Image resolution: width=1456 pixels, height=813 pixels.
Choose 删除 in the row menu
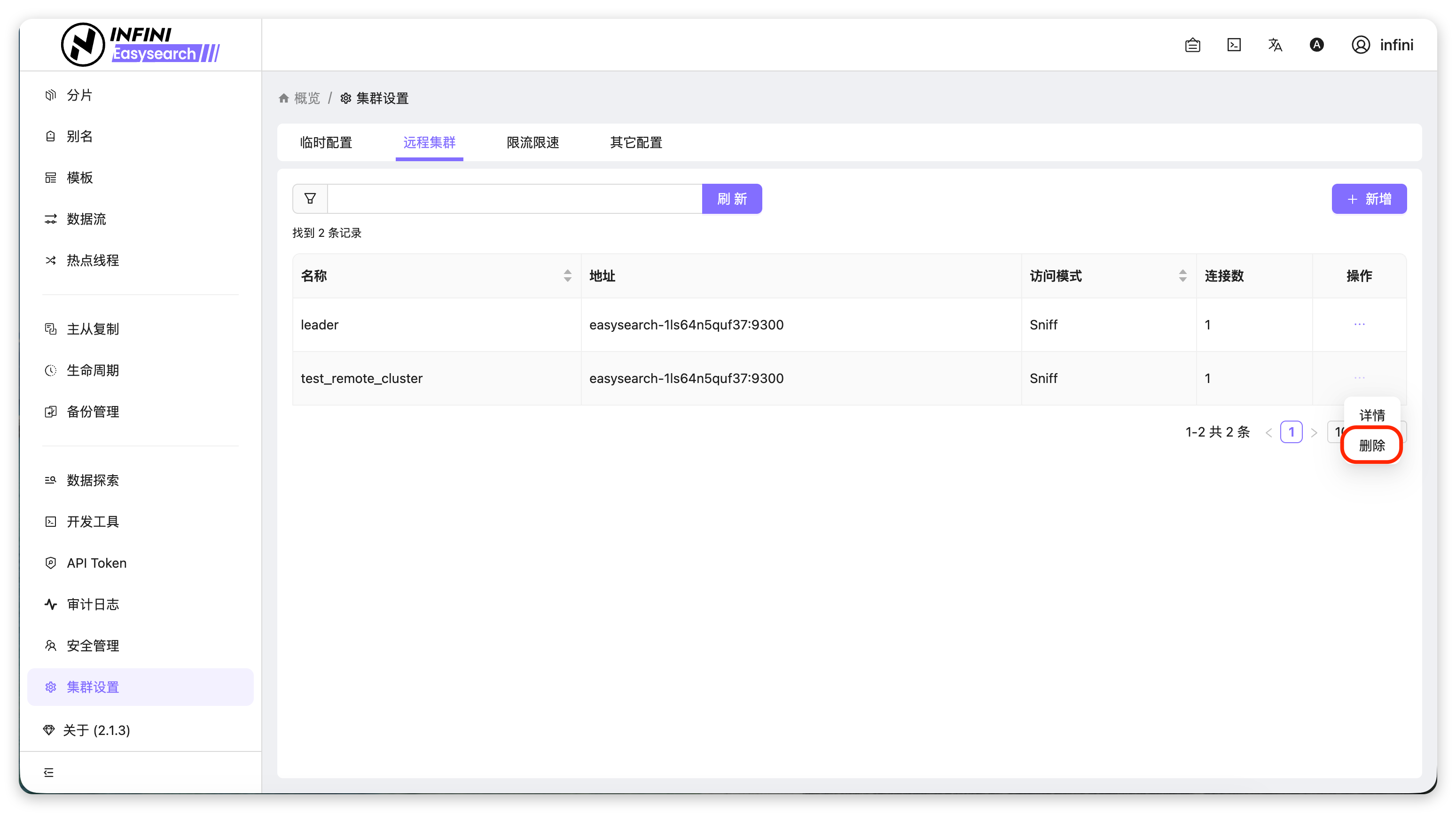coord(1372,445)
